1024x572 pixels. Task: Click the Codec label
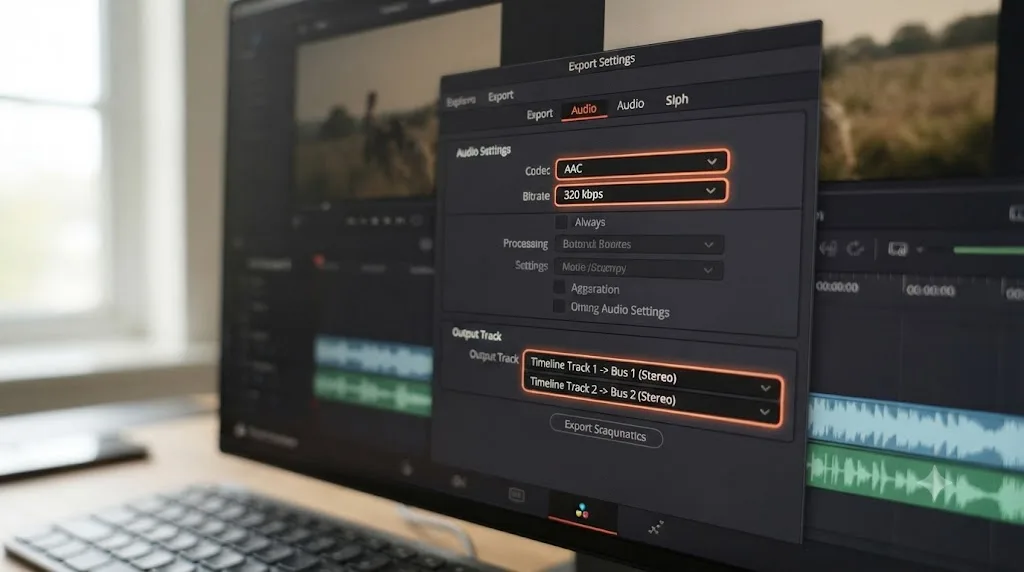pyautogui.click(x=537, y=170)
